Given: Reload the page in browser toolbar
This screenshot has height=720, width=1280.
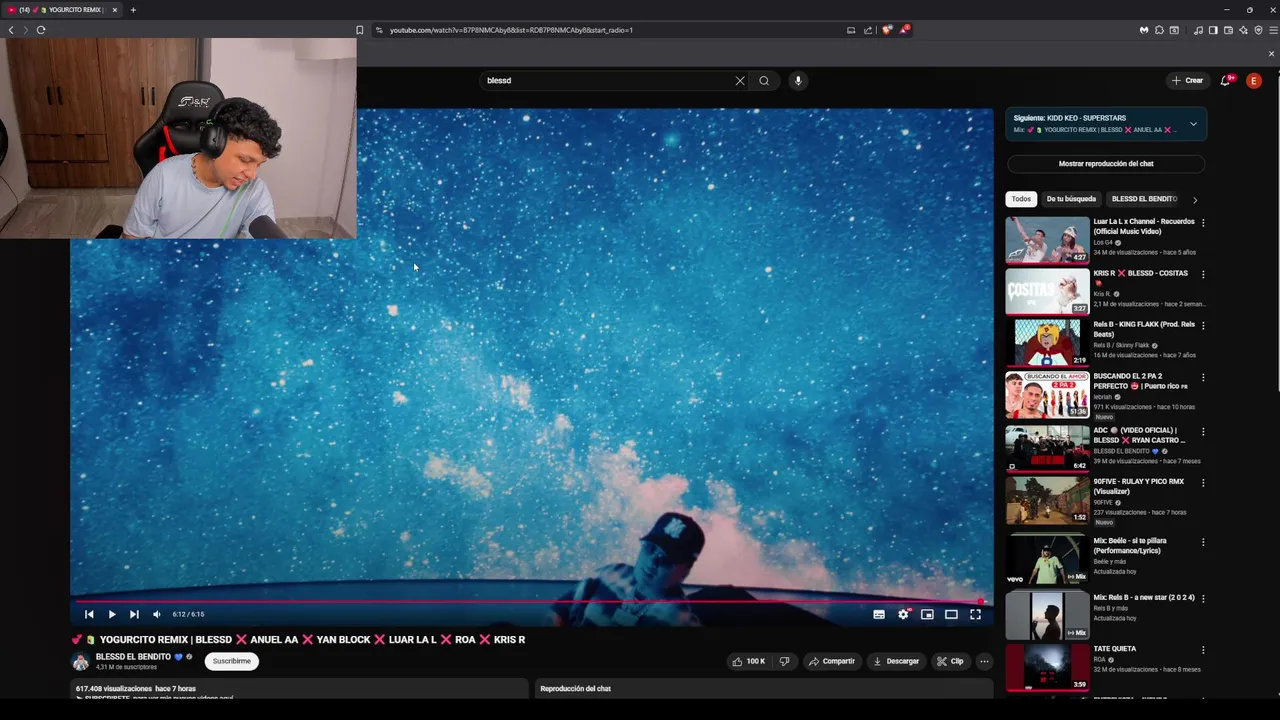Looking at the screenshot, I should click(41, 30).
